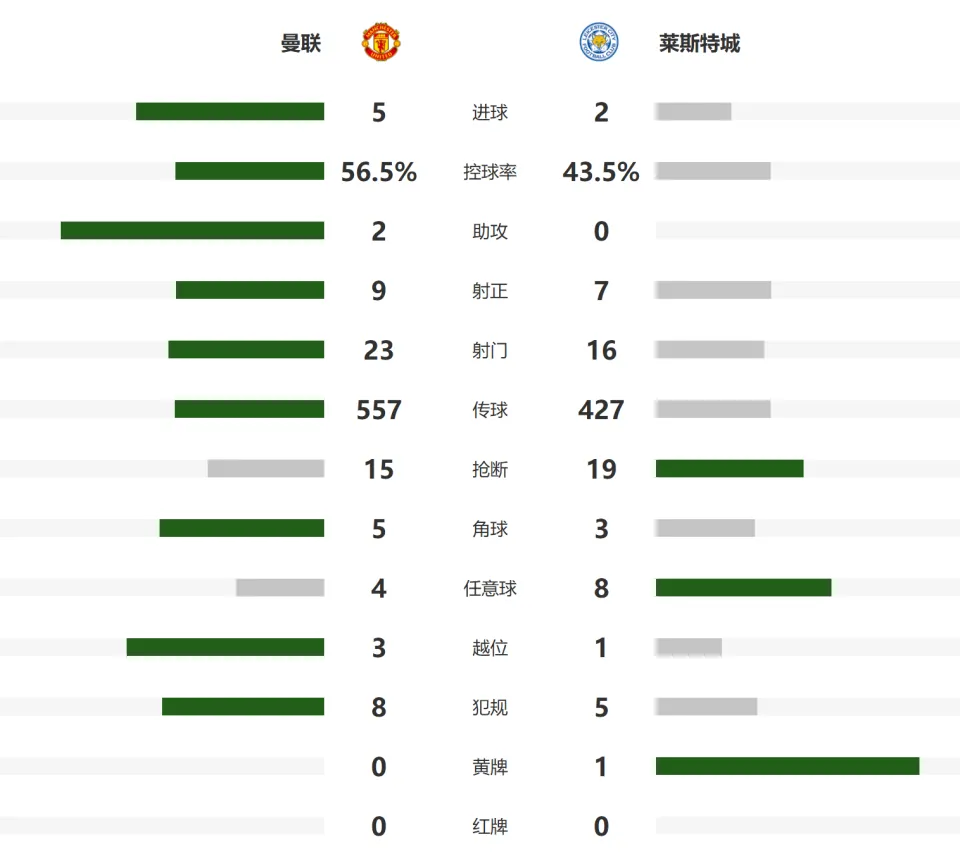Select the 越位 stat label
Screen dimensions: 960x868
tap(490, 648)
